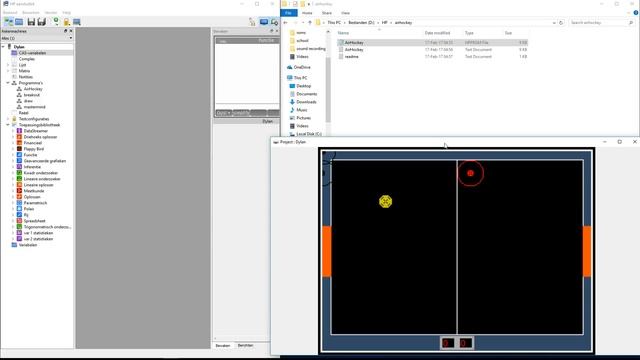Expand the Driehoeks oplosser app node
The width and height of the screenshot is (640, 360).
click(13, 137)
